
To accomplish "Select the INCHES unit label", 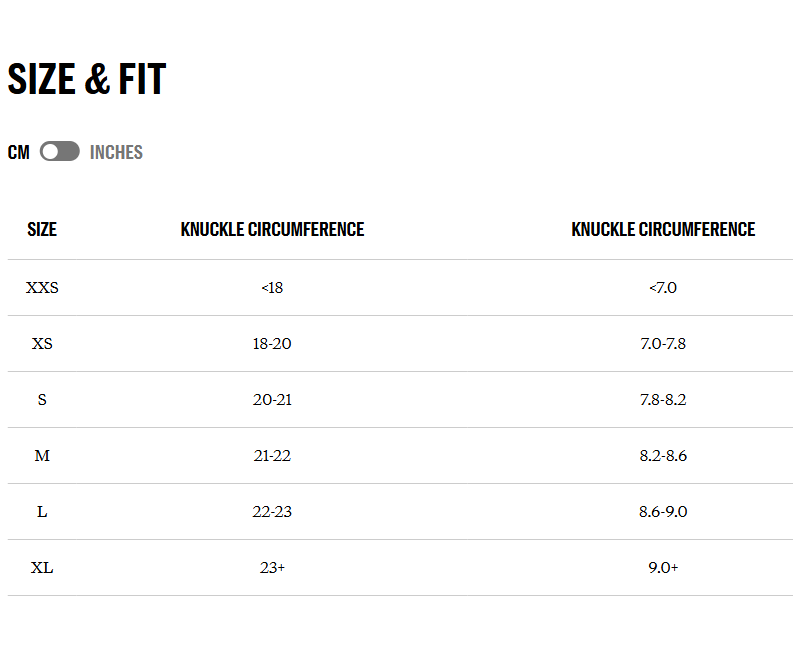I will click(x=116, y=152).
